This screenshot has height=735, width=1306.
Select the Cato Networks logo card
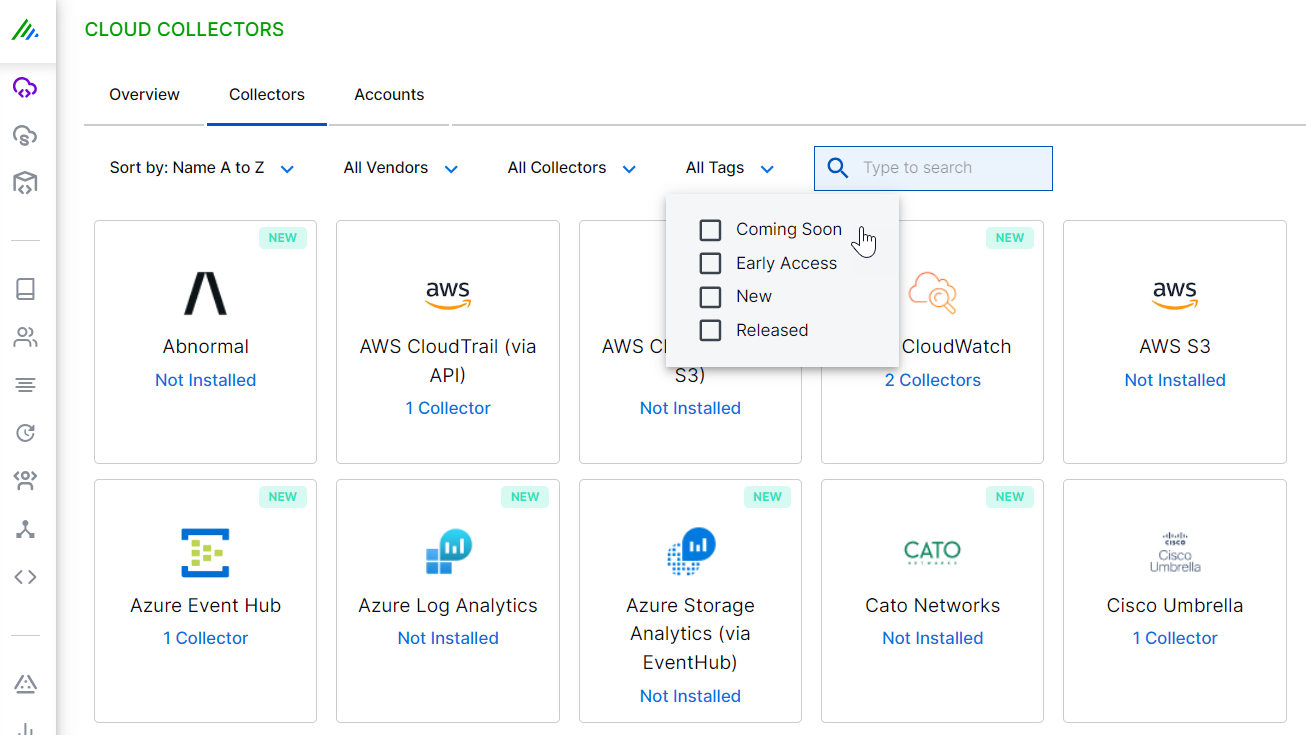[932, 553]
